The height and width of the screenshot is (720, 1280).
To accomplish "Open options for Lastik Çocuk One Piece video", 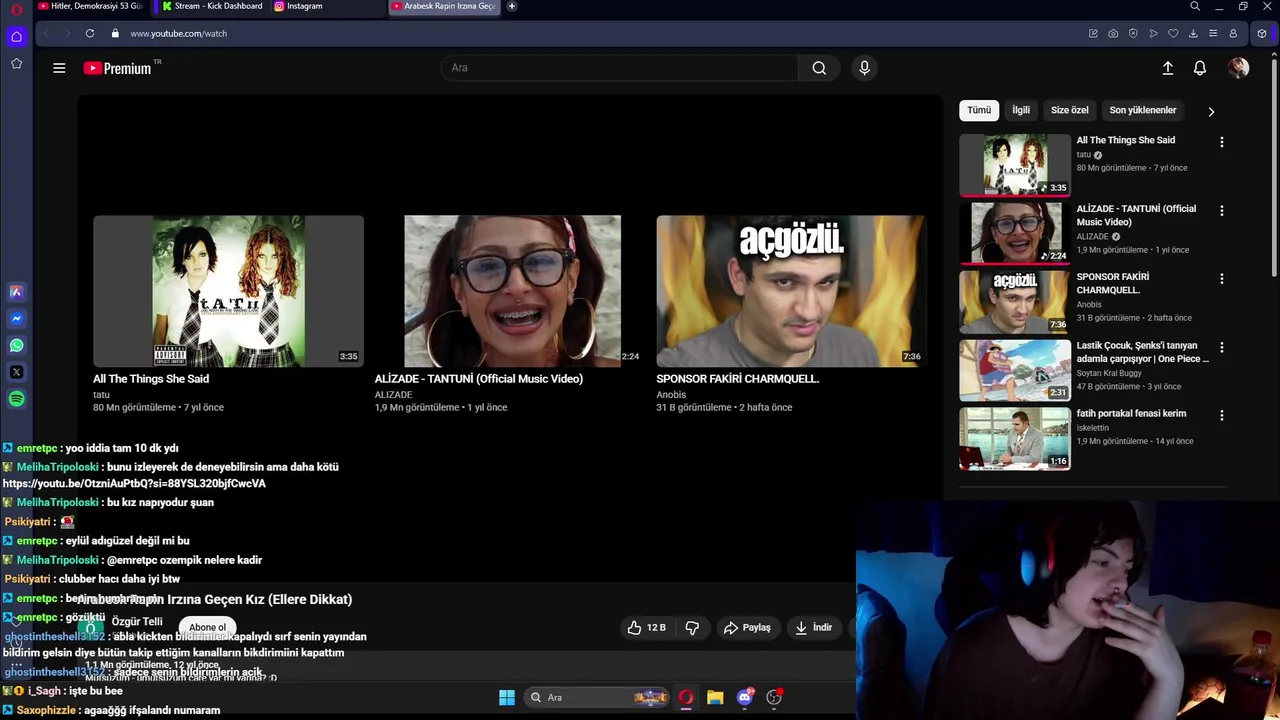I will (x=1221, y=347).
